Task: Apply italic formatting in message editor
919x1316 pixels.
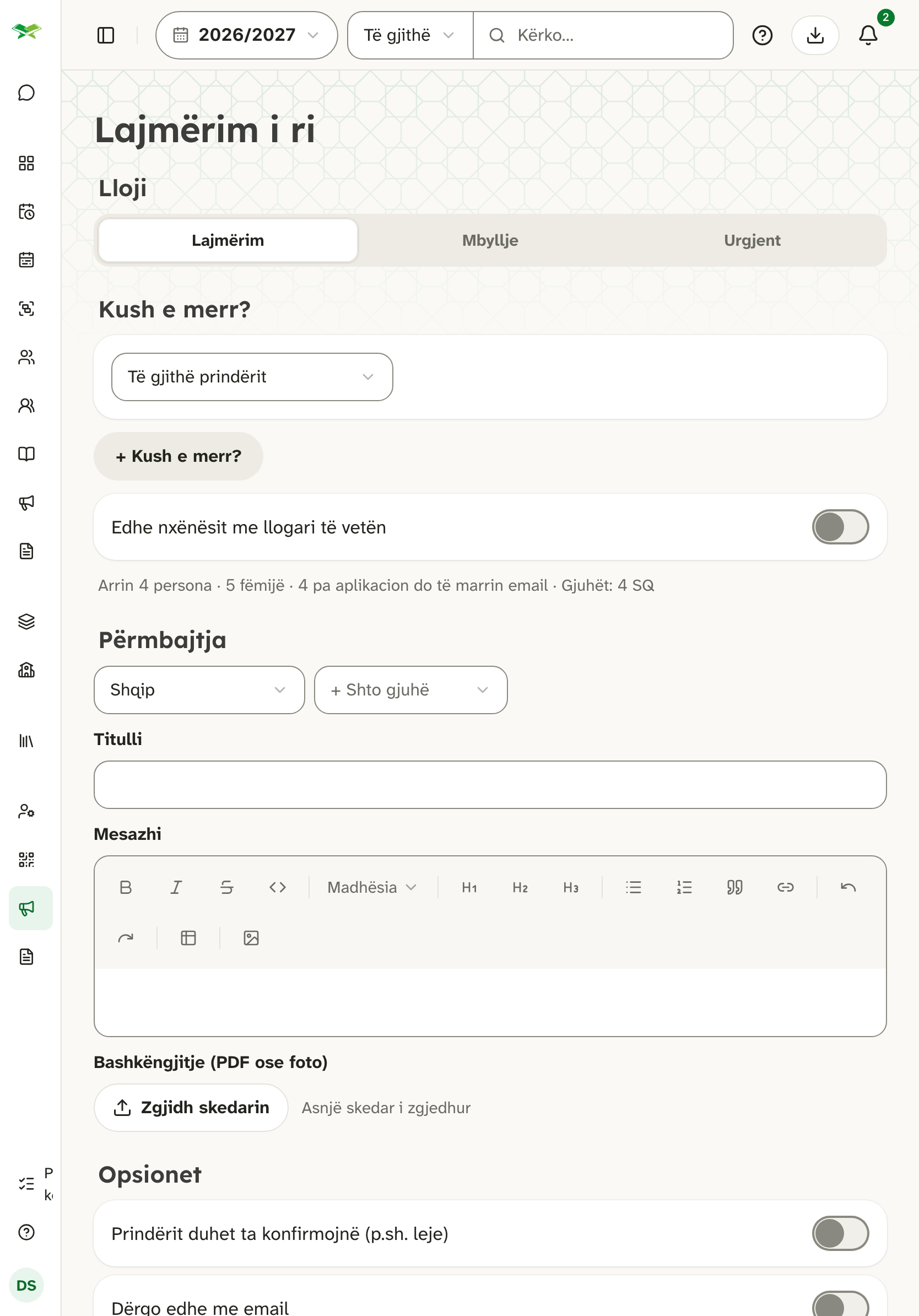Action: [x=176, y=887]
